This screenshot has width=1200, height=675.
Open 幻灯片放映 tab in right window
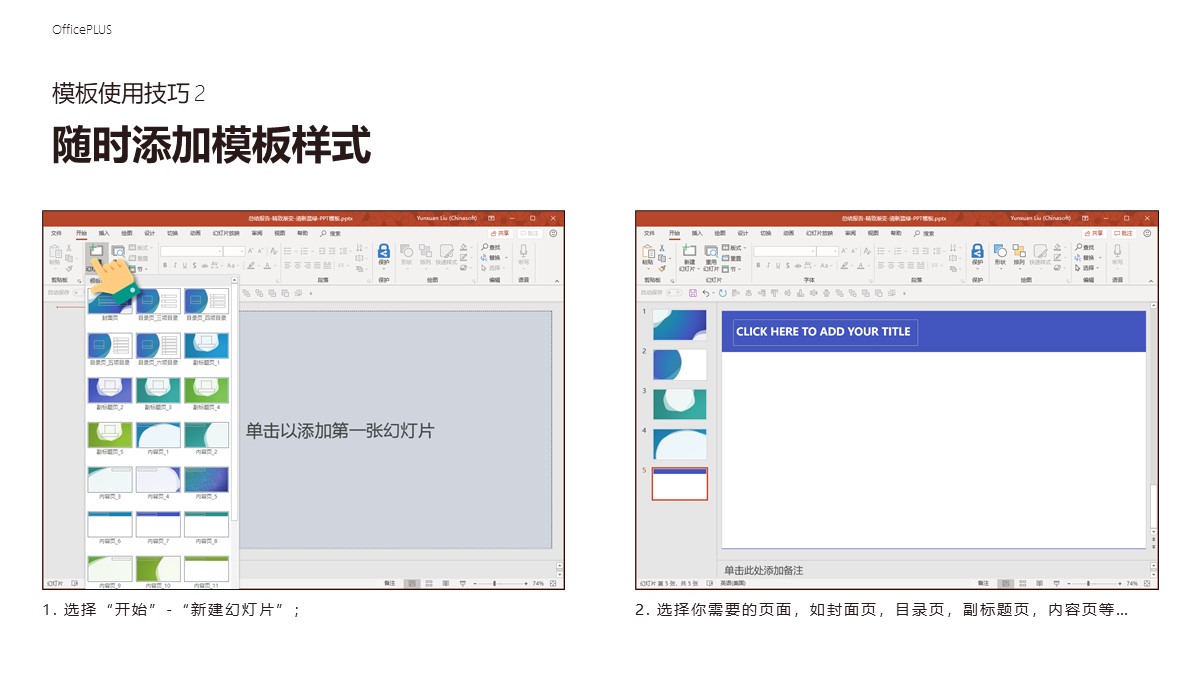click(820, 233)
